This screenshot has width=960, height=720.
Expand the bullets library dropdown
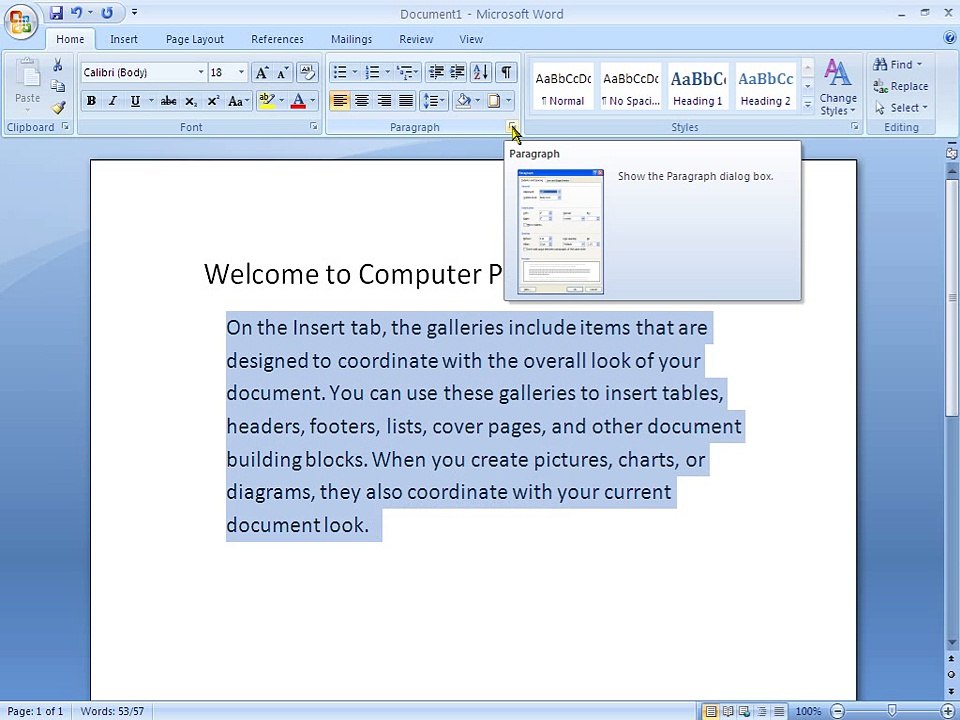pos(354,73)
